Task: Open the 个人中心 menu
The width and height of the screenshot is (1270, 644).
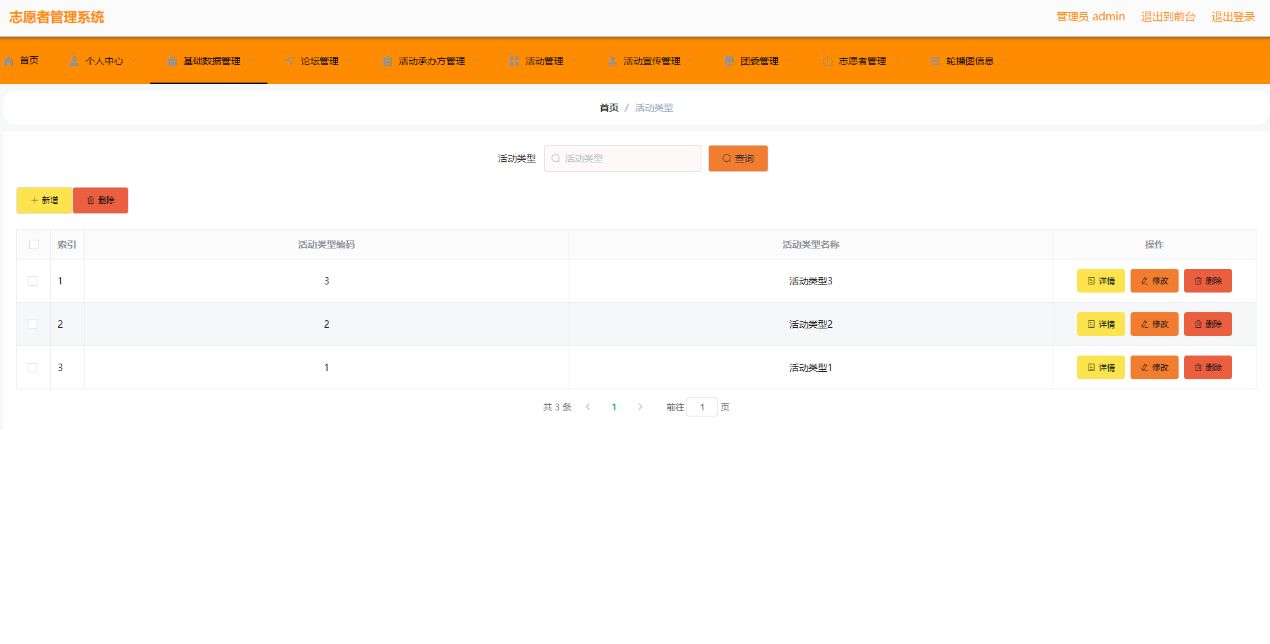Action: (x=100, y=61)
